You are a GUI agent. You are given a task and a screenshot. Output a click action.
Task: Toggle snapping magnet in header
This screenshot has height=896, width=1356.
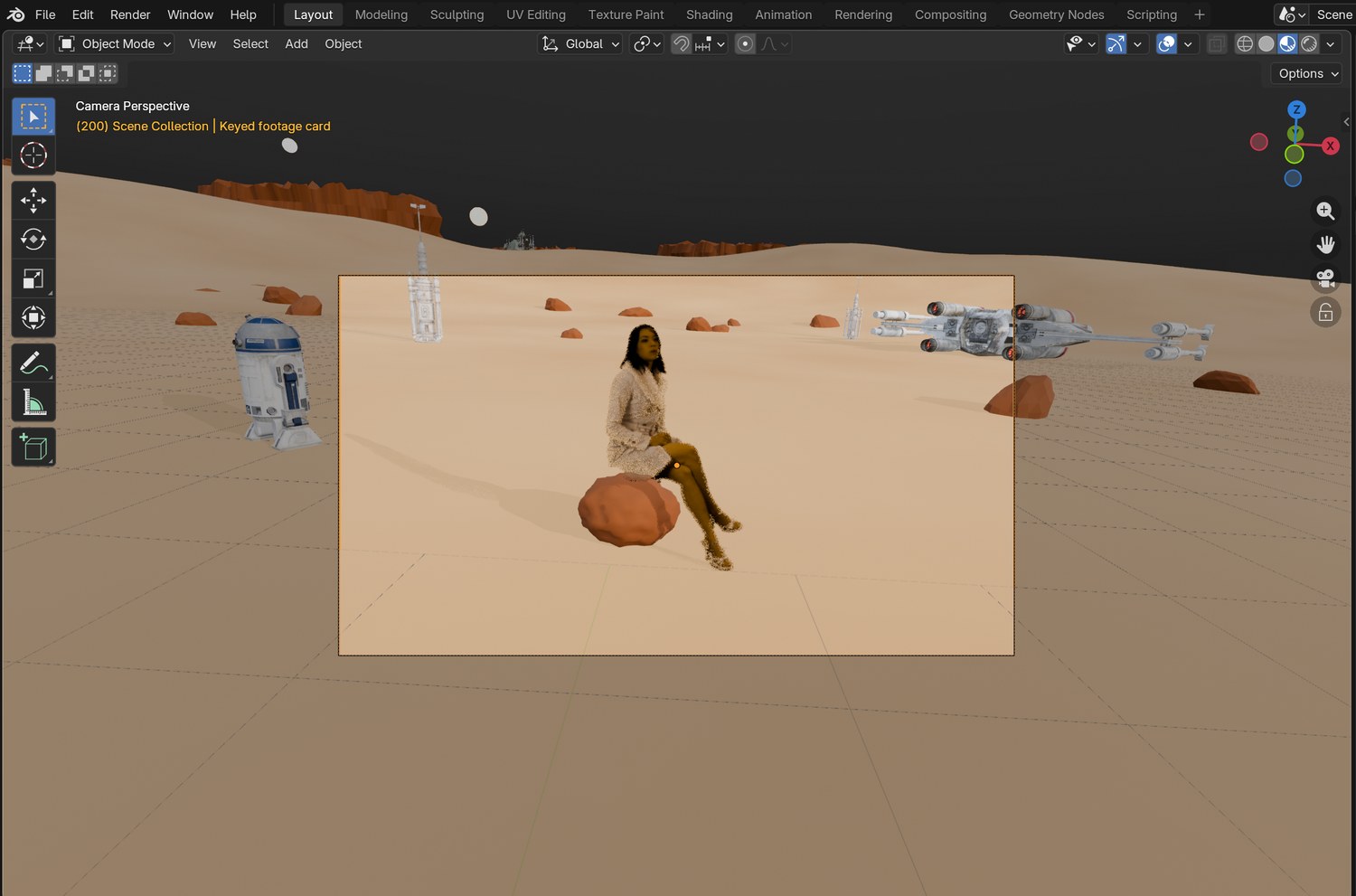coord(681,43)
